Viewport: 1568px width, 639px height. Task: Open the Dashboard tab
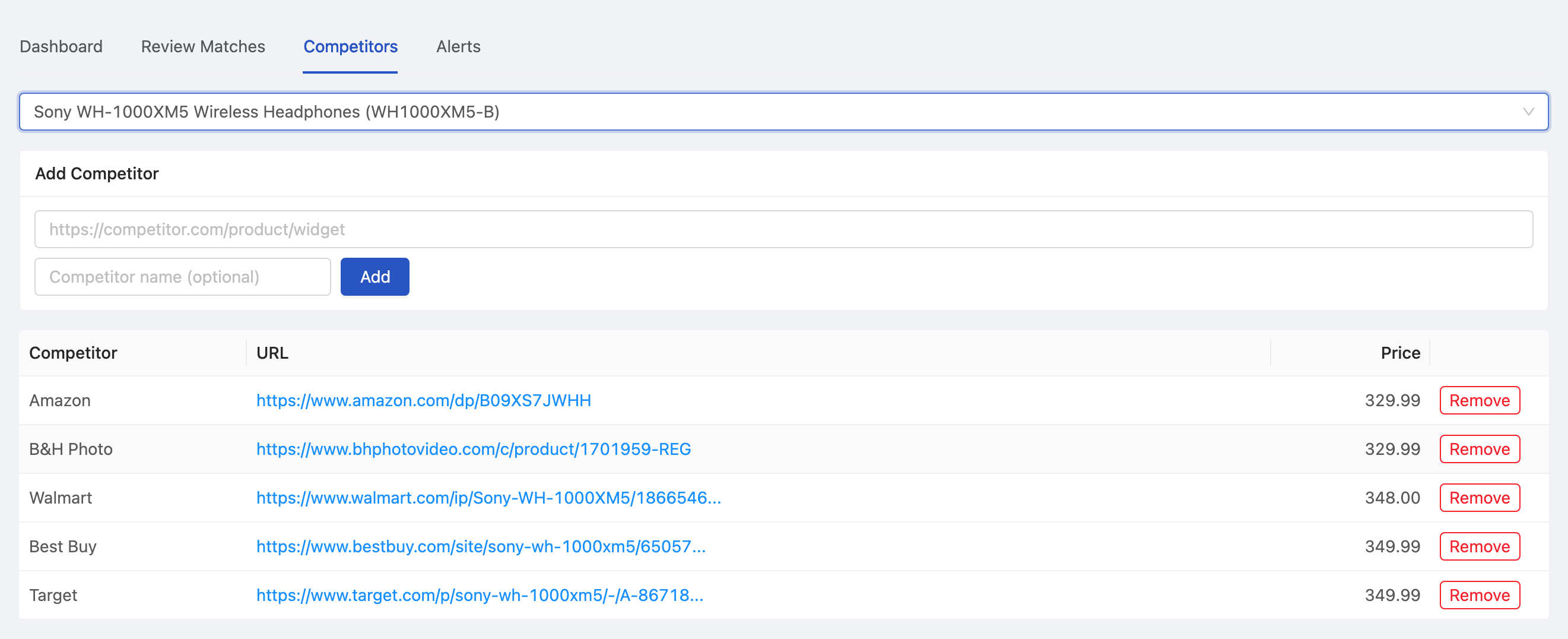(61, 47)
